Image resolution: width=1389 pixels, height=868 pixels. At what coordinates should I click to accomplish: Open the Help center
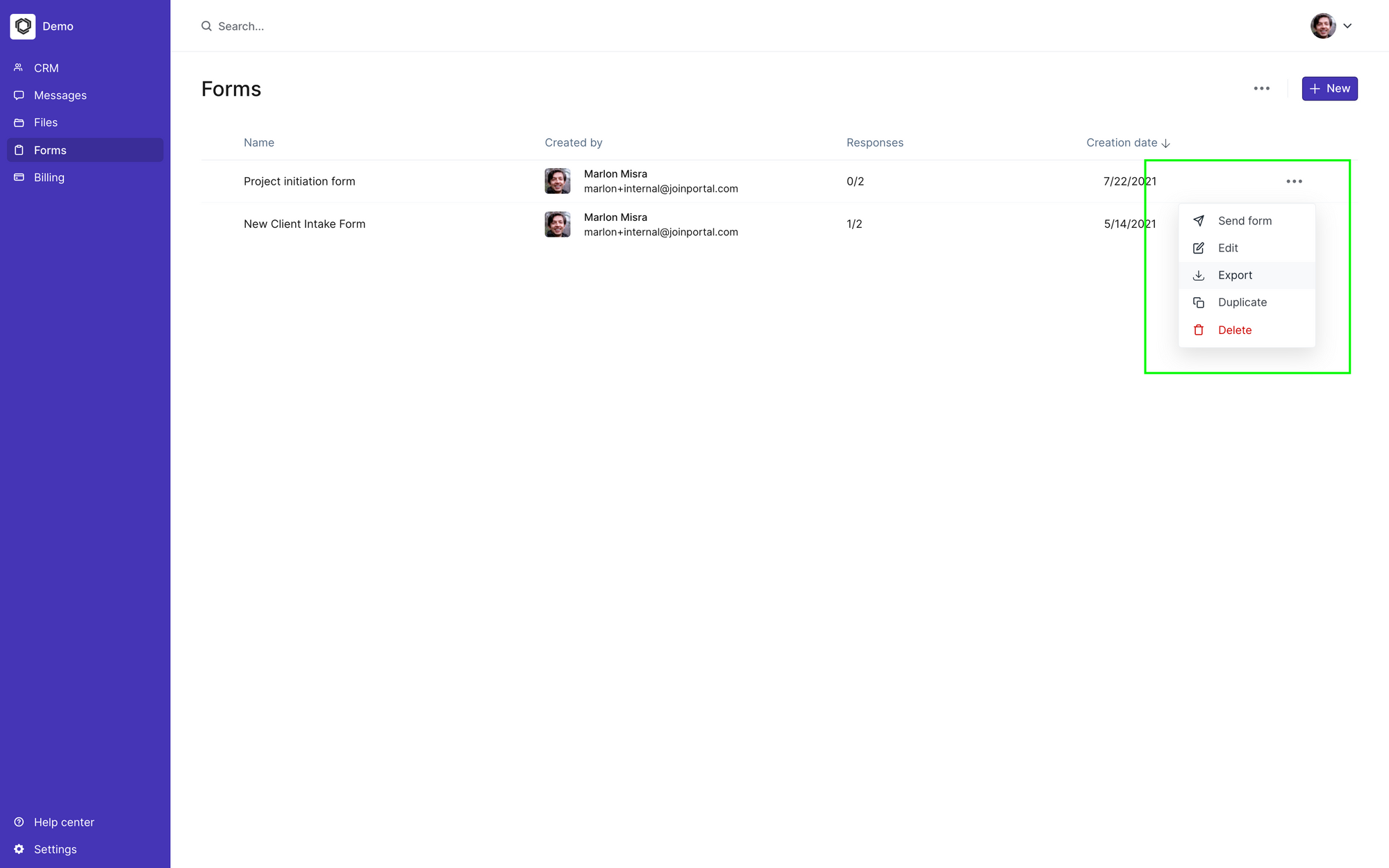tap(63, 821)
